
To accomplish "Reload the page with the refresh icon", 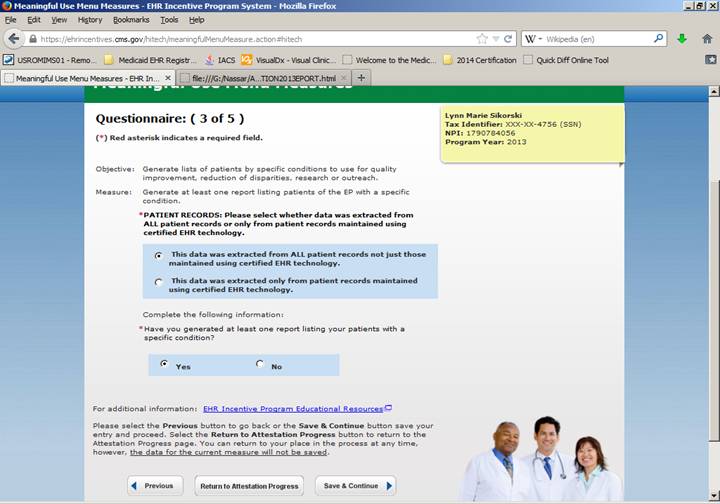I will (x=508, y=39).
